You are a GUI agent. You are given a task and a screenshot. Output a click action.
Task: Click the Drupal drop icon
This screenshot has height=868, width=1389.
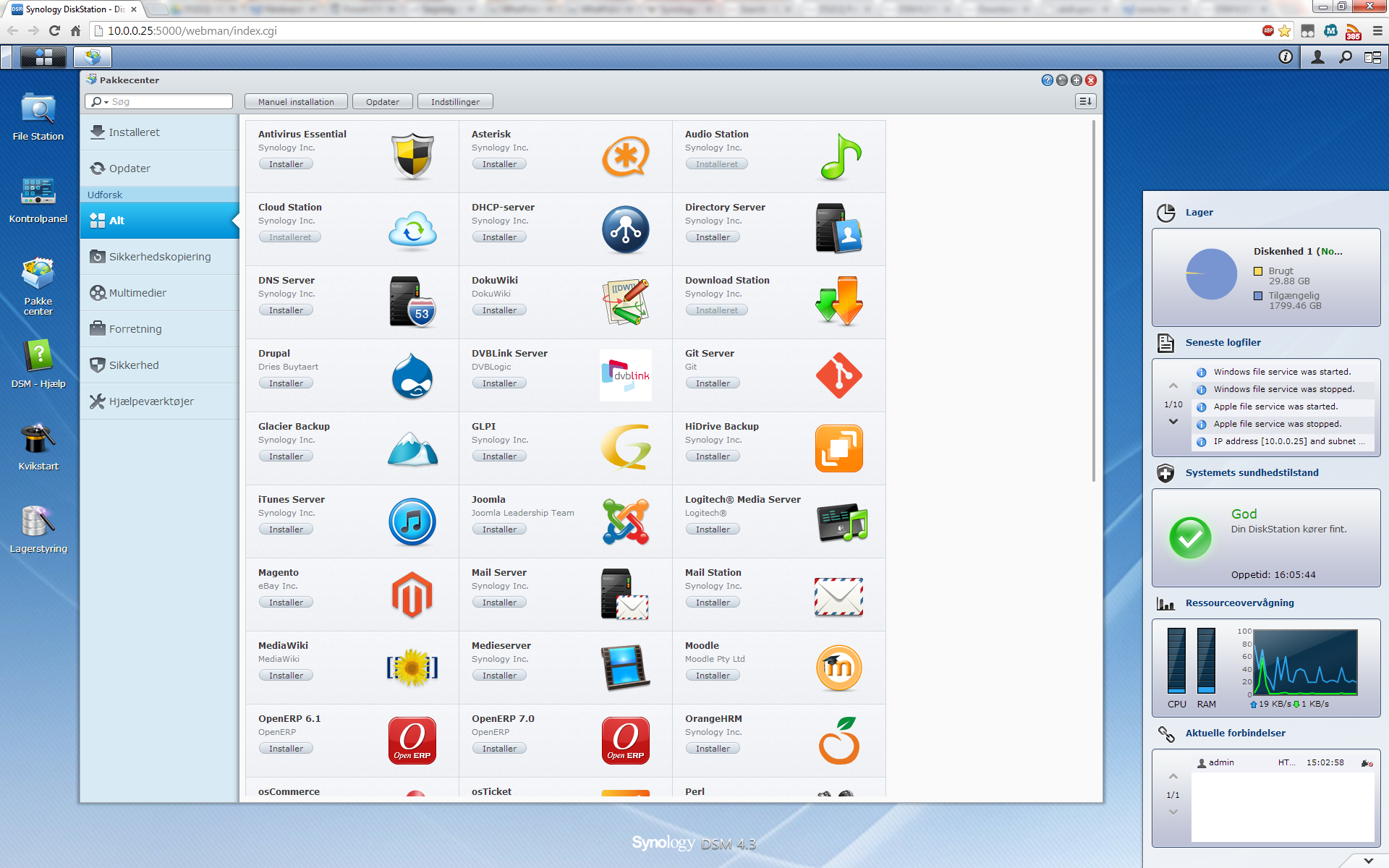[x=412, y=375]
